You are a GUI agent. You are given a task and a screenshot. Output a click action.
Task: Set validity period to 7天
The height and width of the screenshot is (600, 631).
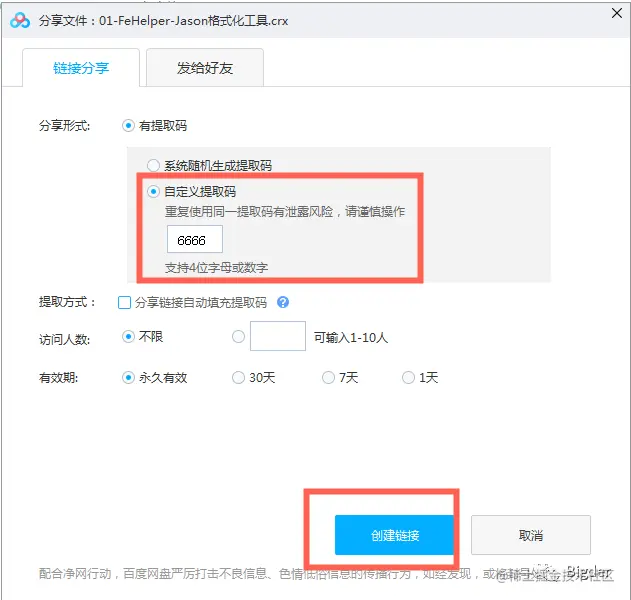click(x=328, y=377)
